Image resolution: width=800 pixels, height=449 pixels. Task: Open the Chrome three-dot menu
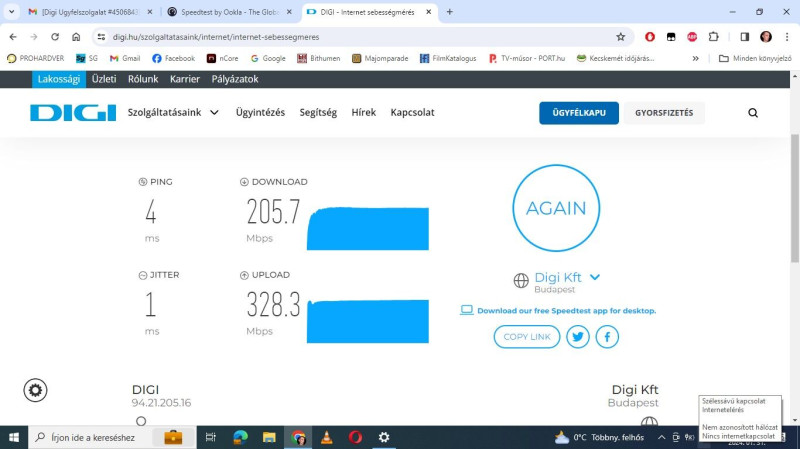(x=787, y=37)
